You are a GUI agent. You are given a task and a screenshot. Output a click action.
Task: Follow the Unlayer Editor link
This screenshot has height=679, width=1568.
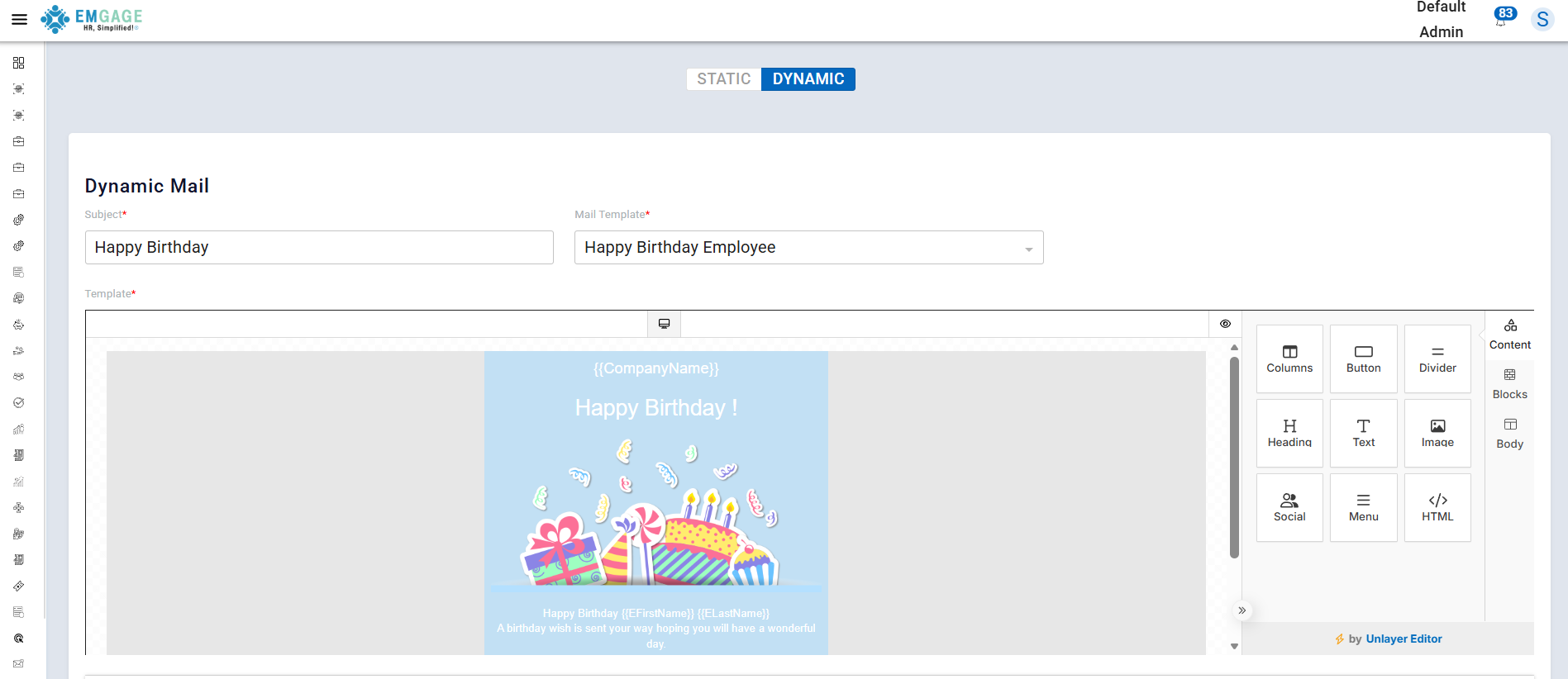coord(1404,639)
